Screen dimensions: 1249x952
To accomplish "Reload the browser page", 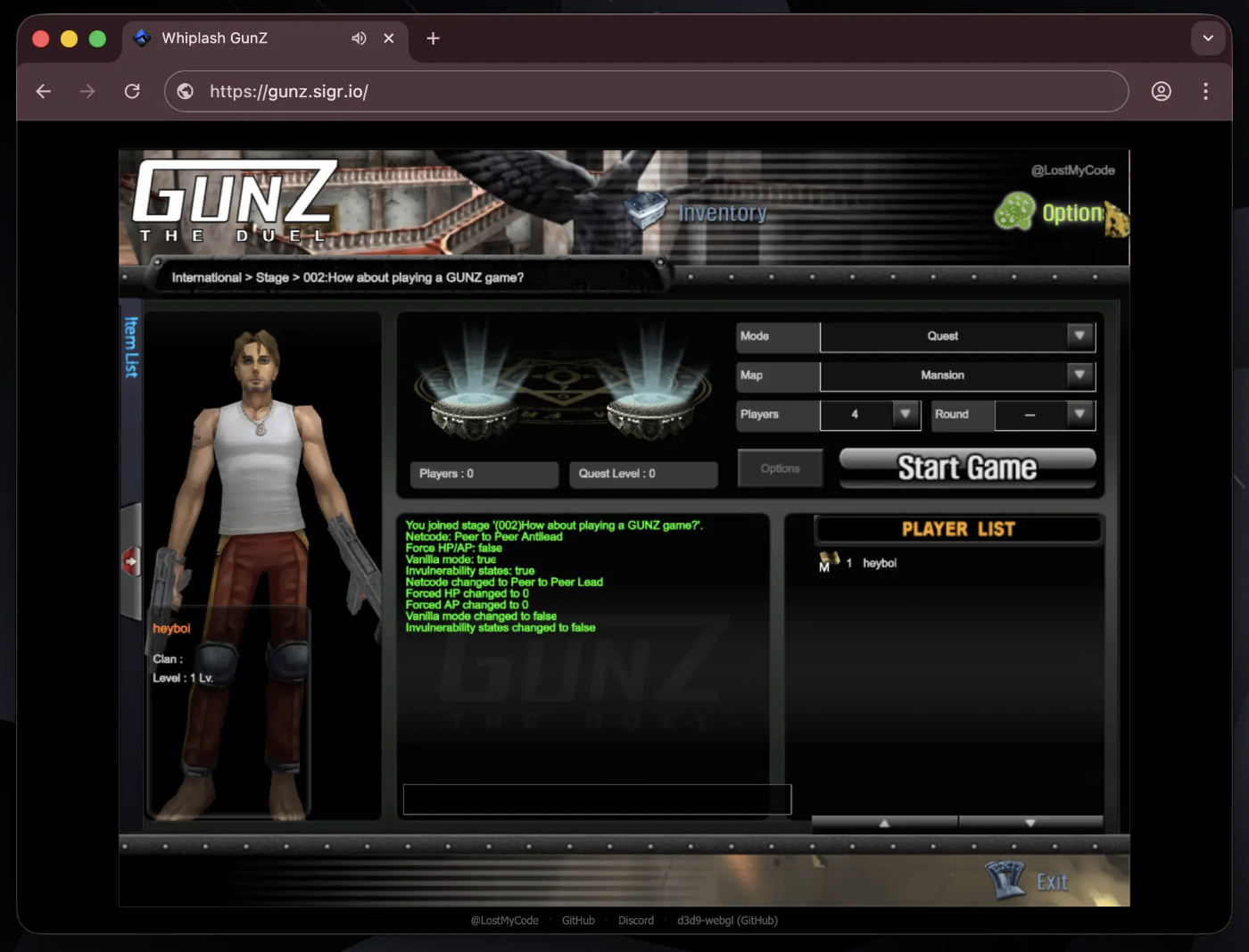I will (x=132, y=91).
